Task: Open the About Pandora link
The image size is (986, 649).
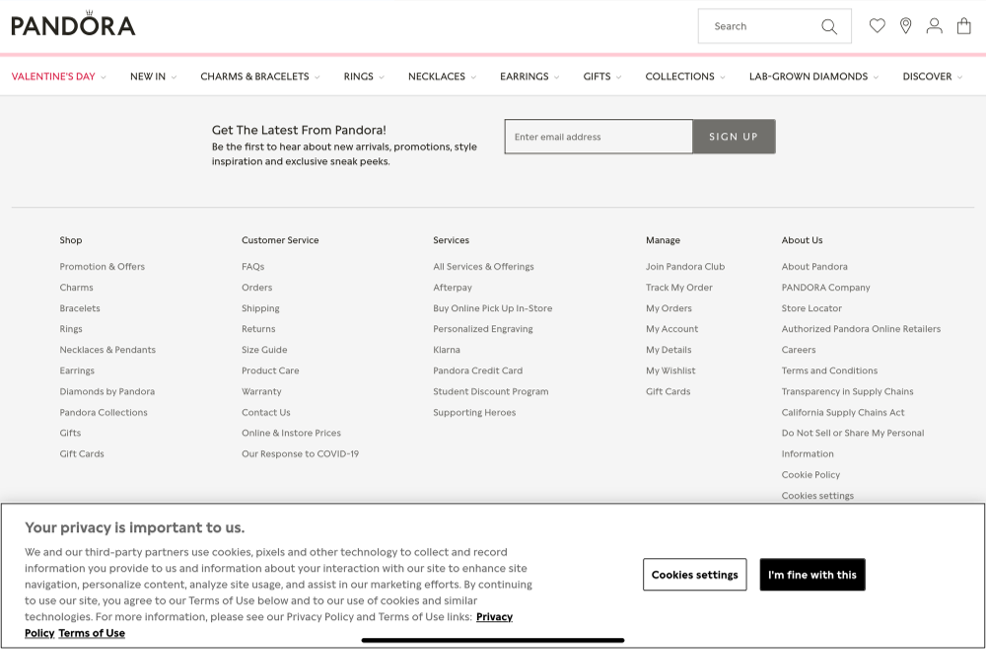Action: (x=814, y=267)
